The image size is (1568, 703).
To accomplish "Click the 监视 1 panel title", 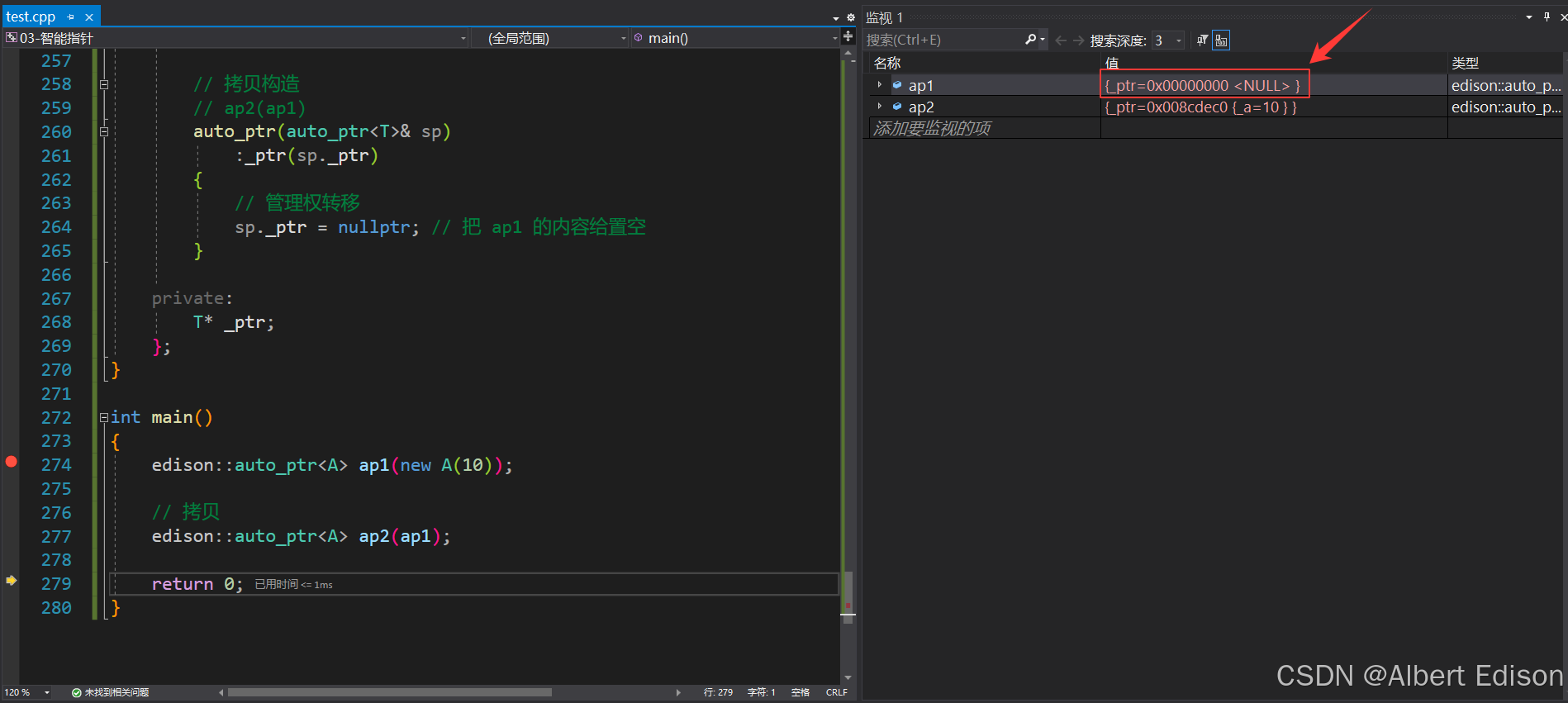I will pyautogui.click(x=884, y=17).
